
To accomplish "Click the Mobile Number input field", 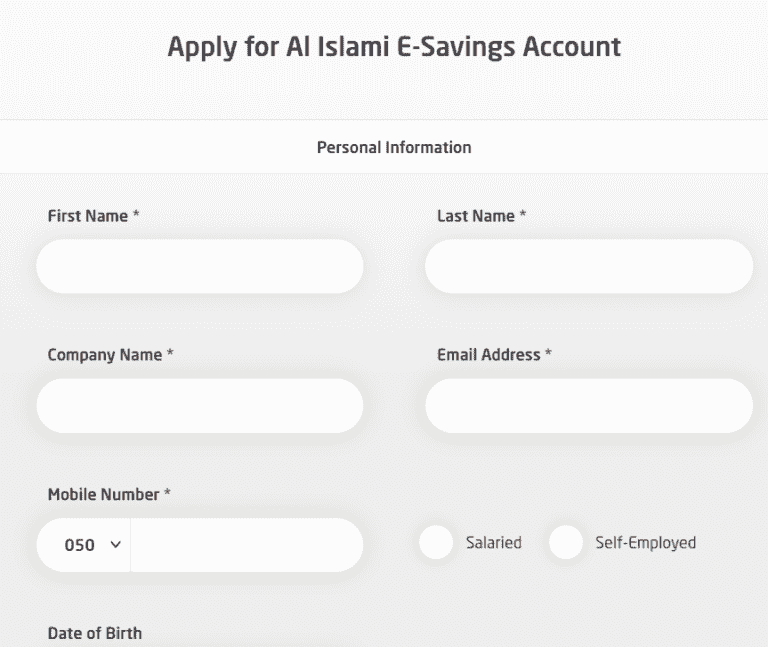I will (x=246, y=545).
